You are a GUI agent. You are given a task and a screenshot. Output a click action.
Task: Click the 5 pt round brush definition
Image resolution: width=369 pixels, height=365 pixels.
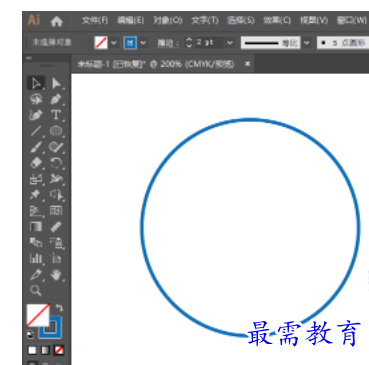[x=343, y=43]
